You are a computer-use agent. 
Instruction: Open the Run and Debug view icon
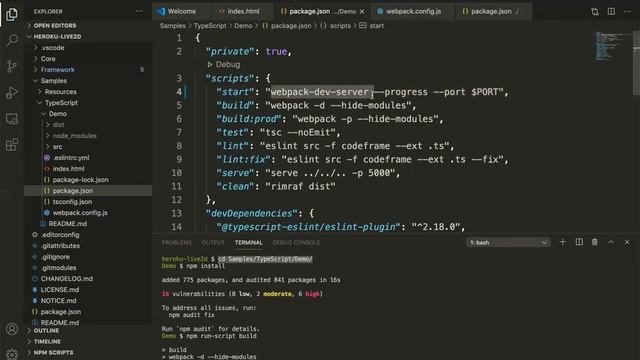pos(12,92)
